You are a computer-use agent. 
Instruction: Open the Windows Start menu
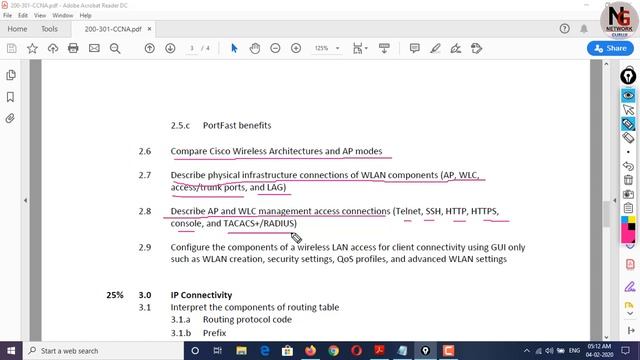[11, 351]
